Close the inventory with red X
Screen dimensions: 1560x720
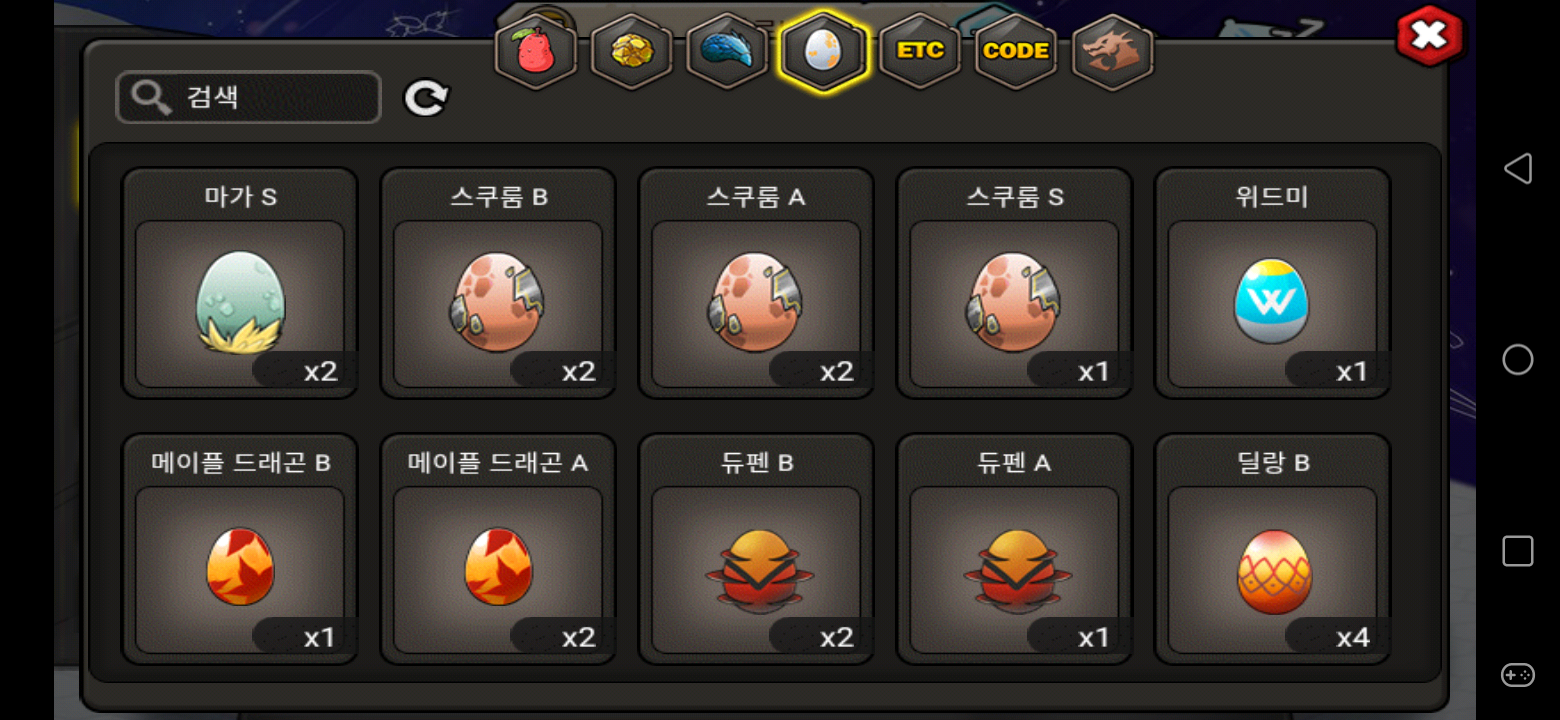click(1429, 37)
